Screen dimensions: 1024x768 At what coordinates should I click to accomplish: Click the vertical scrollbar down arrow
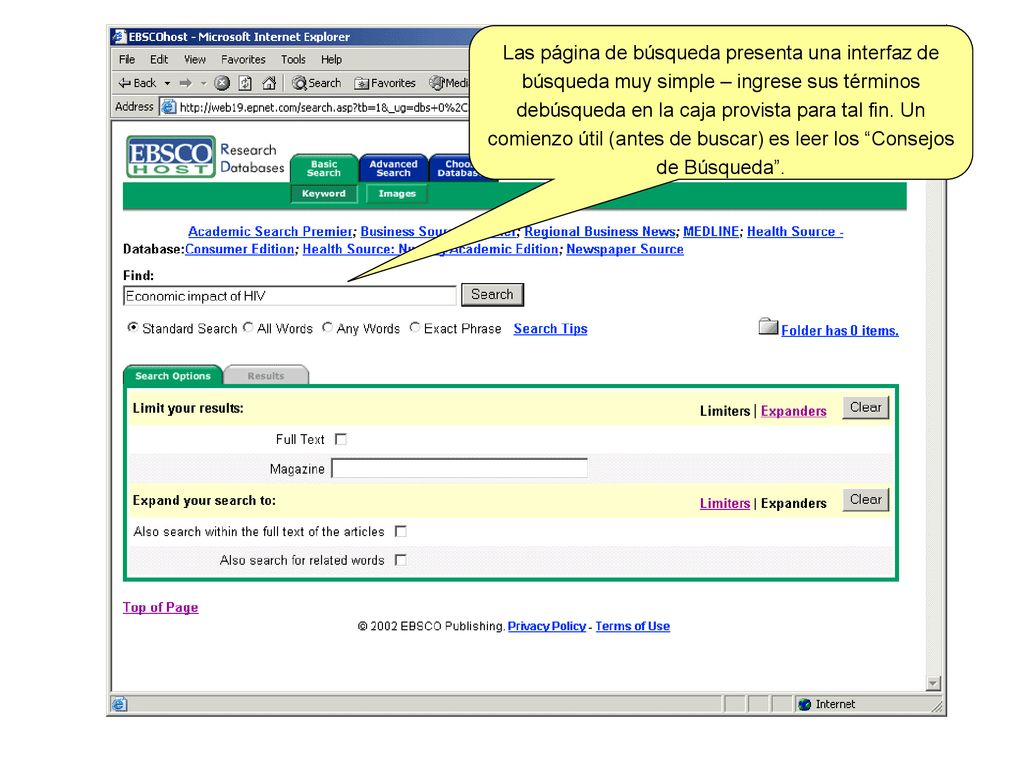click(933, 683)
